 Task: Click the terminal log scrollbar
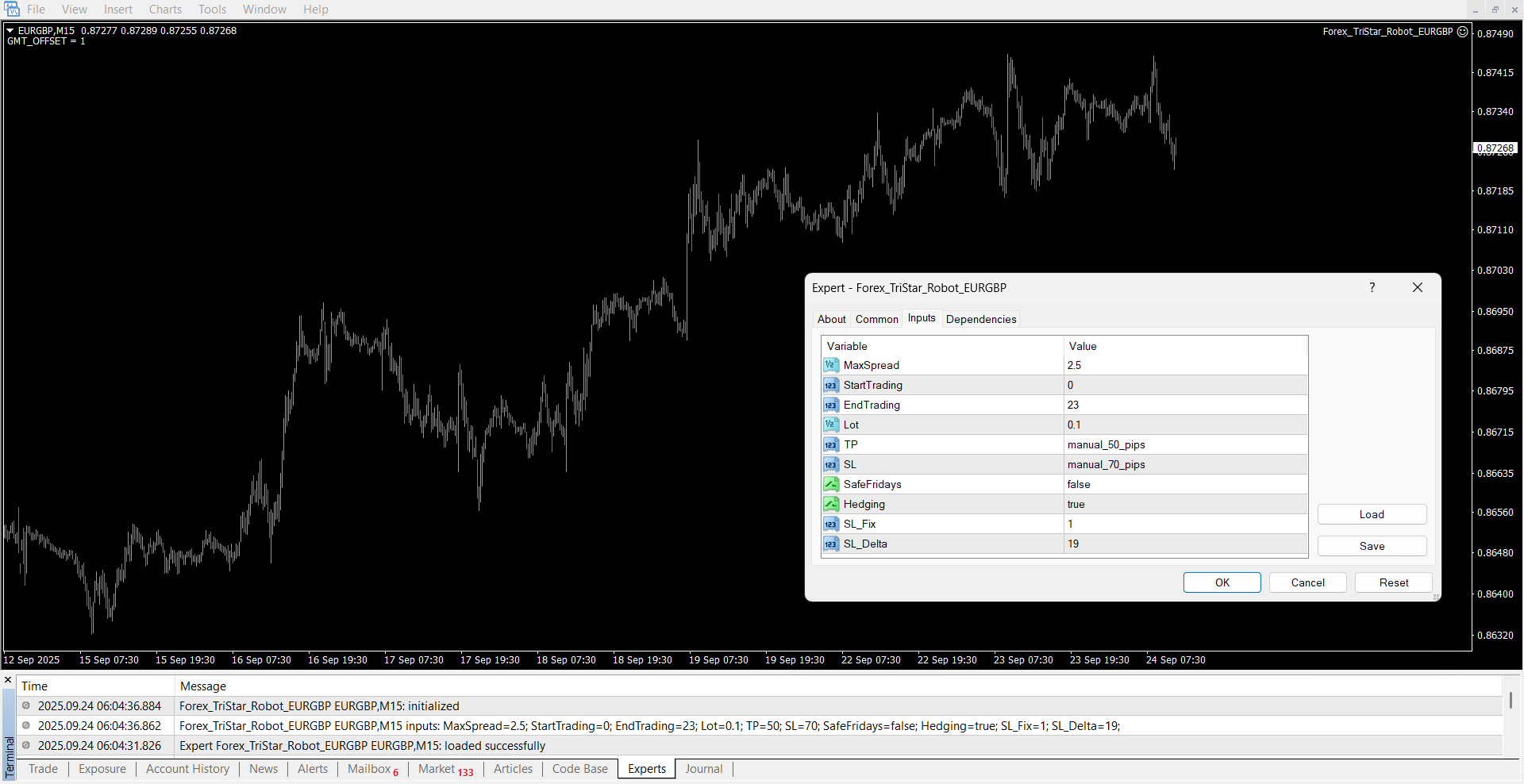[1510, 701]
